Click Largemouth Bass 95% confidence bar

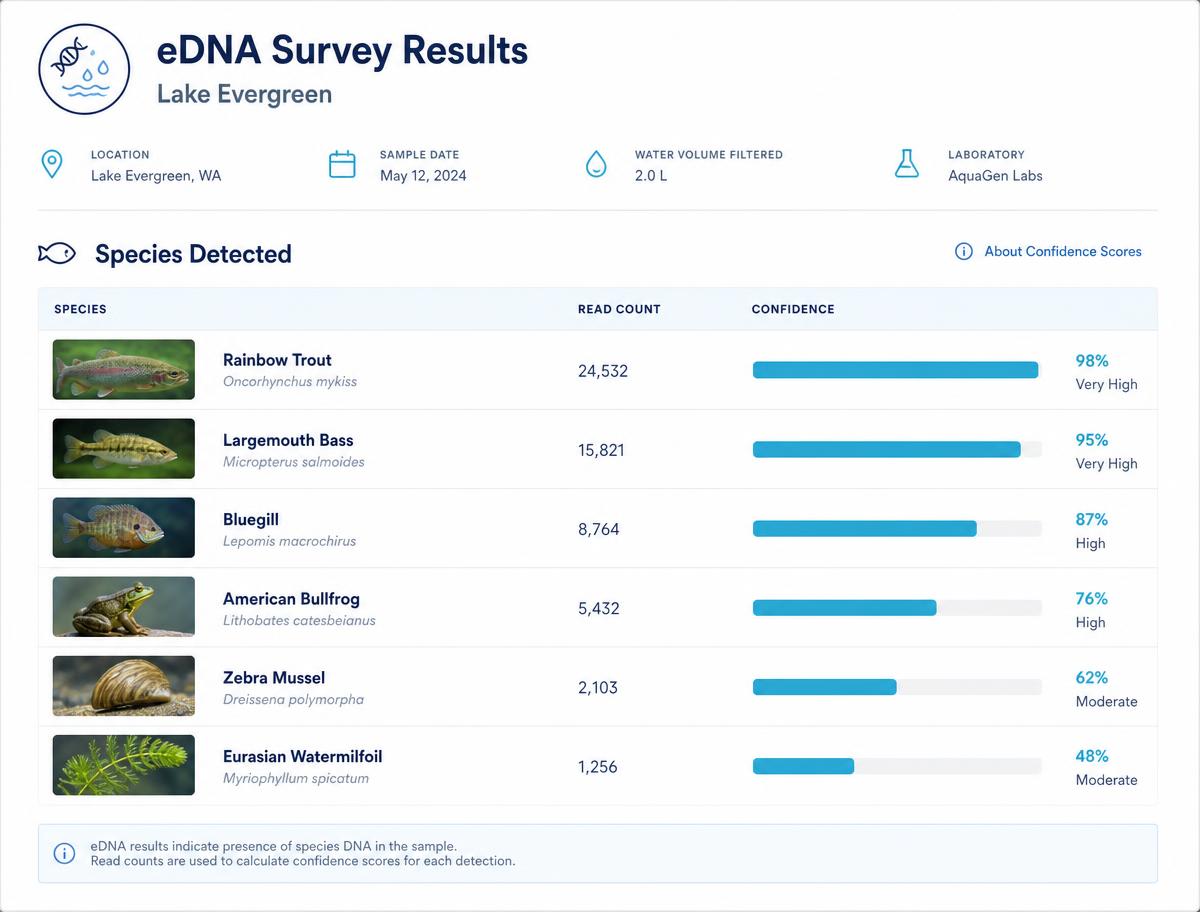(x=897, y=449)
